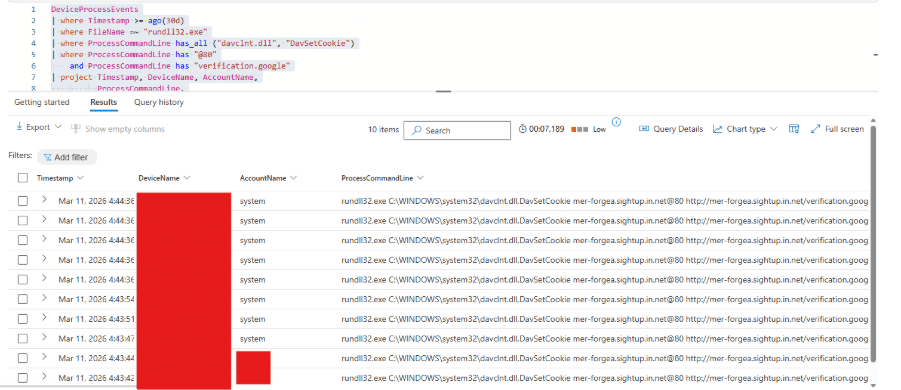Open the Chart type dropdown arrow

click(x=773, y=129)
